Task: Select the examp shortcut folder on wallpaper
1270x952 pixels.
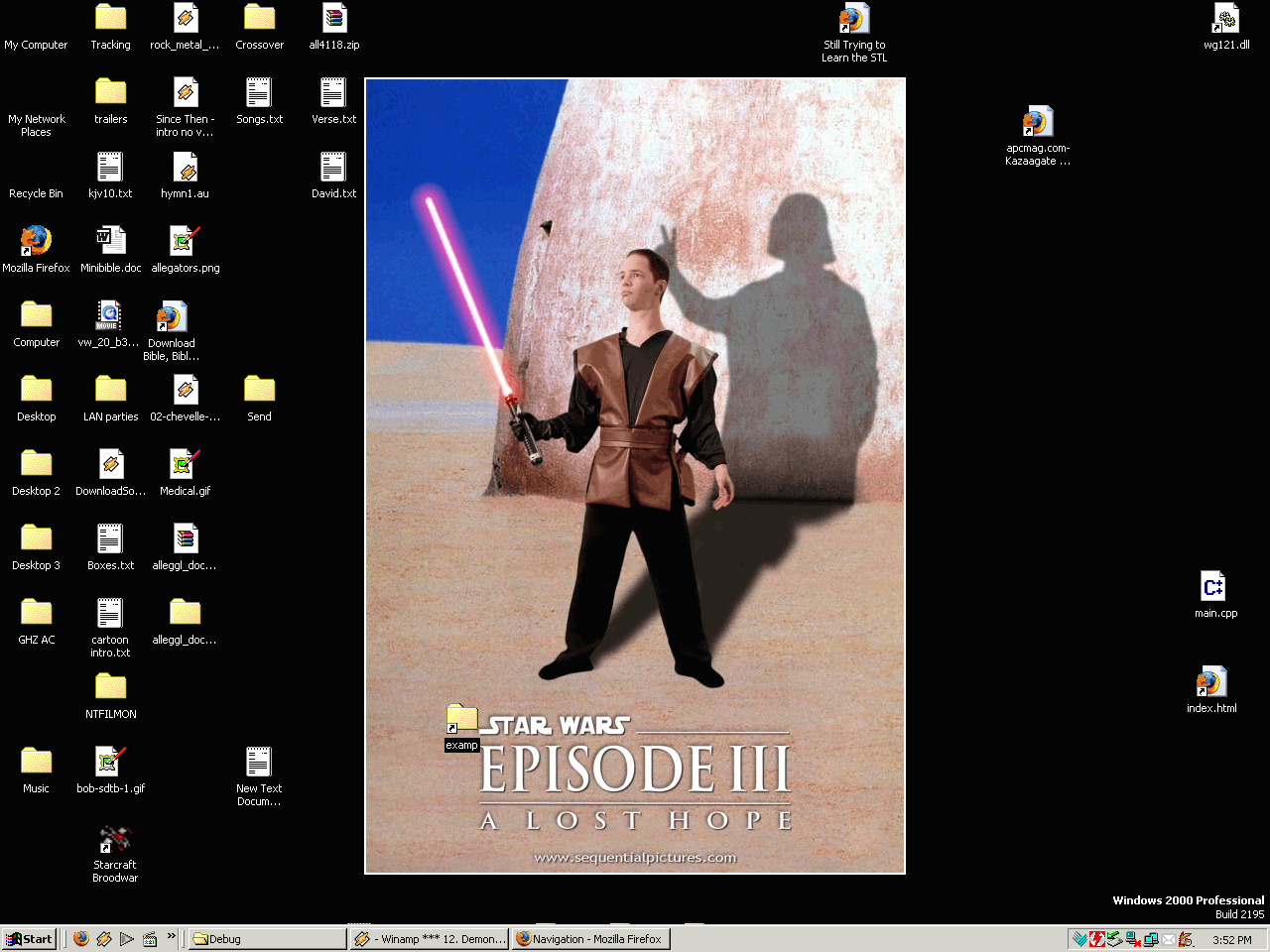Action: pyautogui.click(x=461, y=720)
